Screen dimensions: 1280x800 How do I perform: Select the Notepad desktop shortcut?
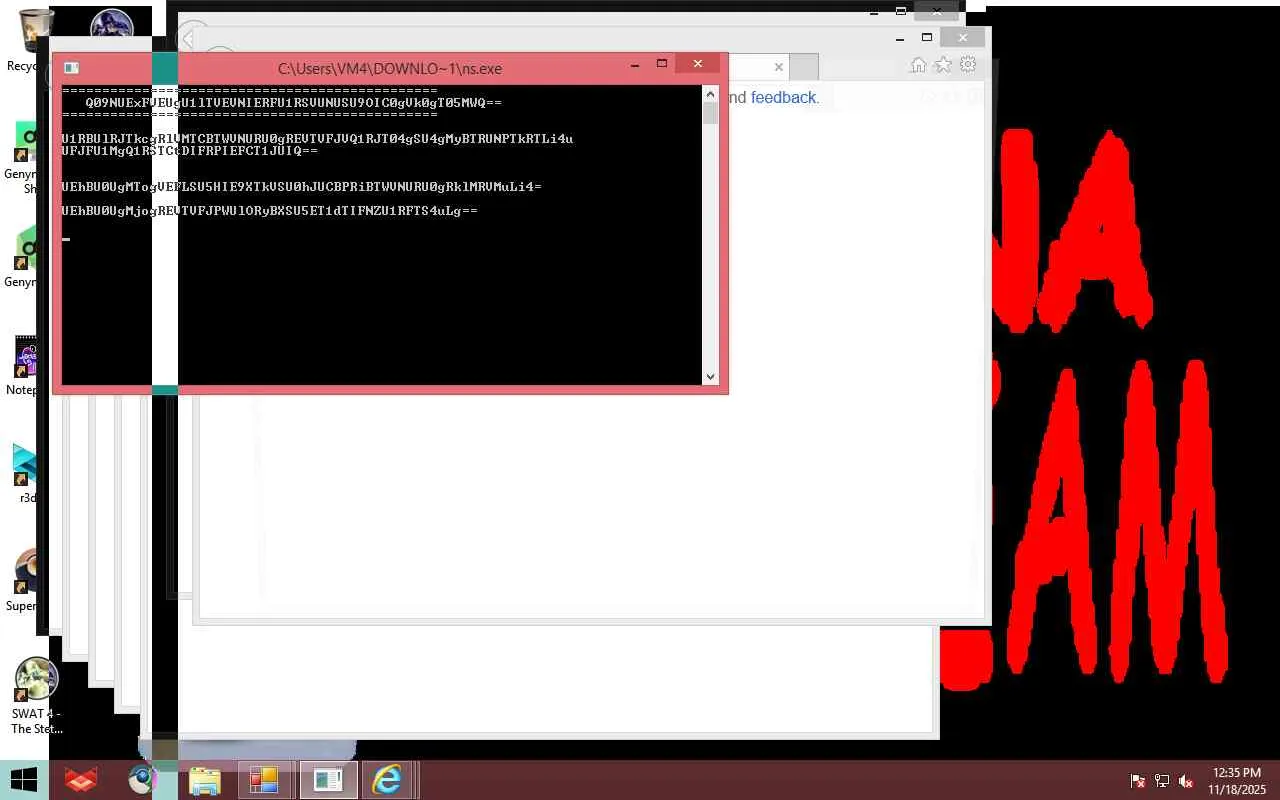point(24,366)
